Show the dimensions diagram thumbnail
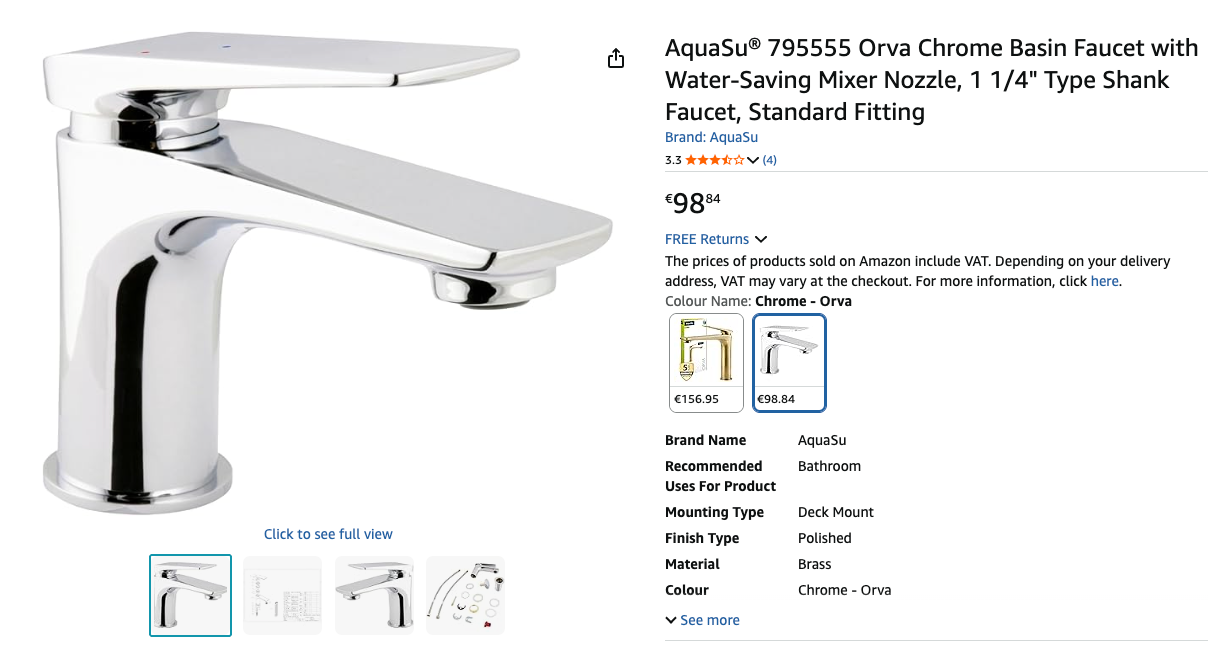Screen dimensions: 1219x650 283,595
